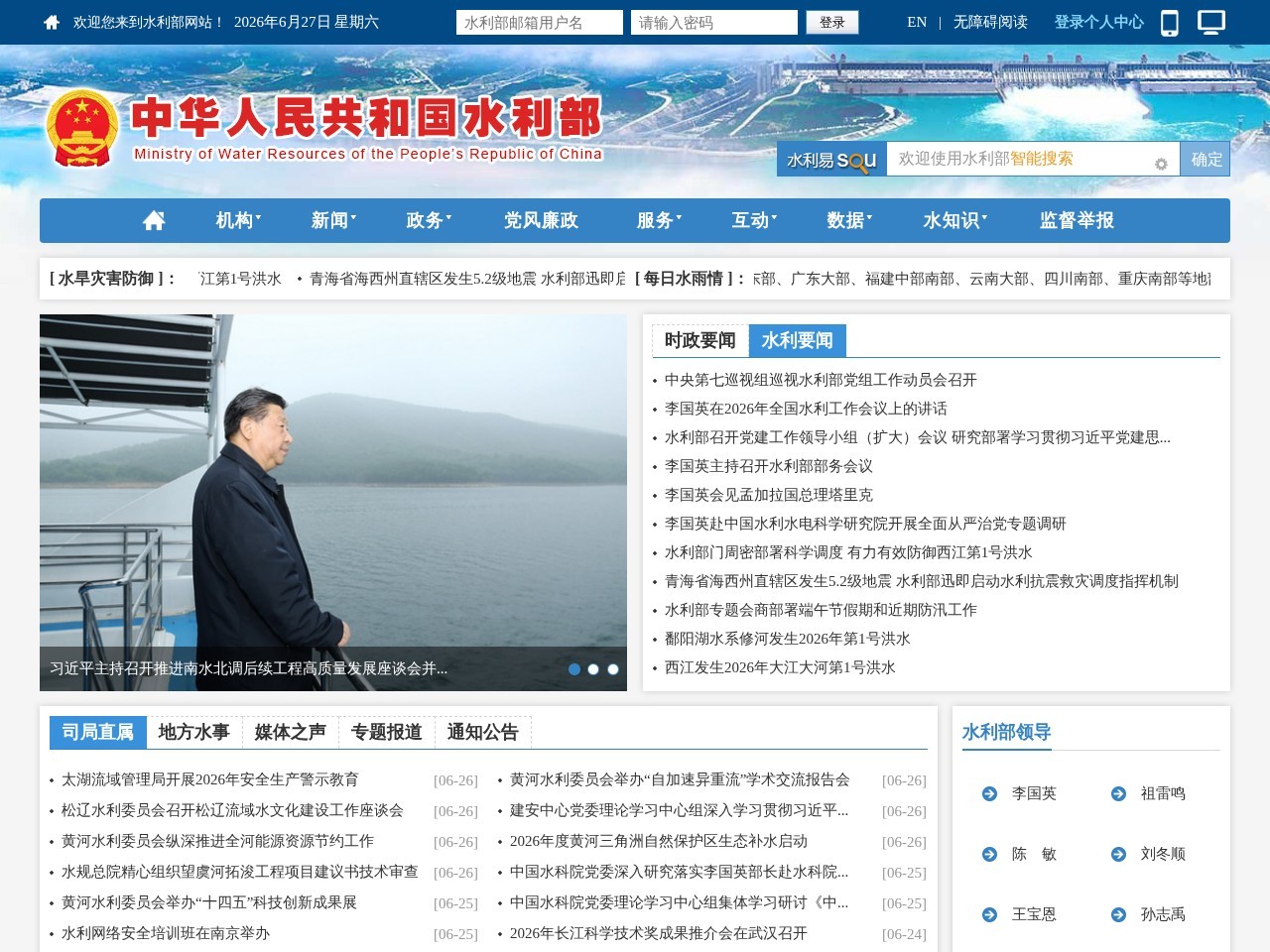Expand the 水知识 navigation menu
This screenshot has height=952, width=1270.
click(x=954, y=220)
